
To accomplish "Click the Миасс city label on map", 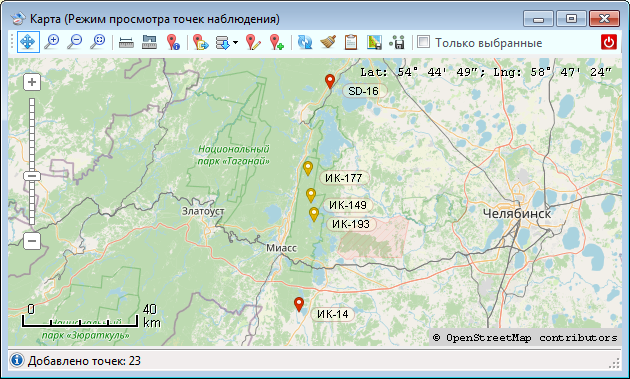I will point(281,248).
